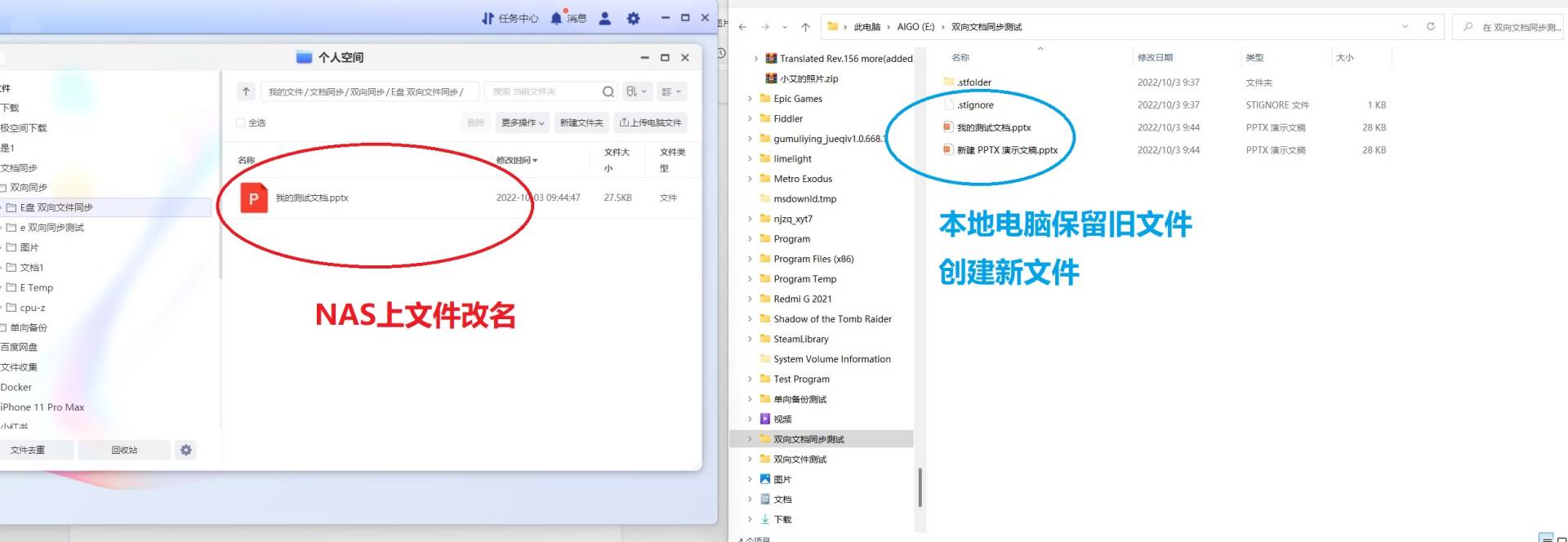Viewport: 1568px width, 542px height.
Task: Select E Temp folder in NAS sidebar
Action: pos(37,287)
